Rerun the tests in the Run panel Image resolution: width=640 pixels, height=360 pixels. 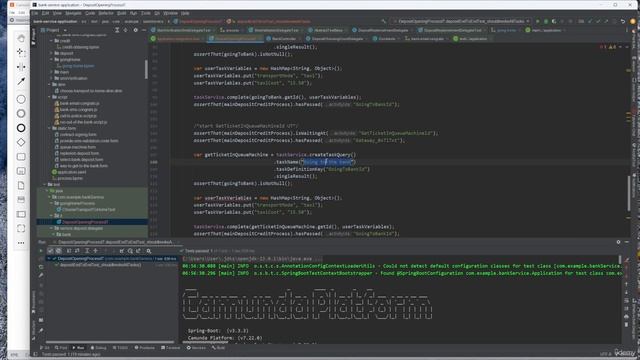41,251
